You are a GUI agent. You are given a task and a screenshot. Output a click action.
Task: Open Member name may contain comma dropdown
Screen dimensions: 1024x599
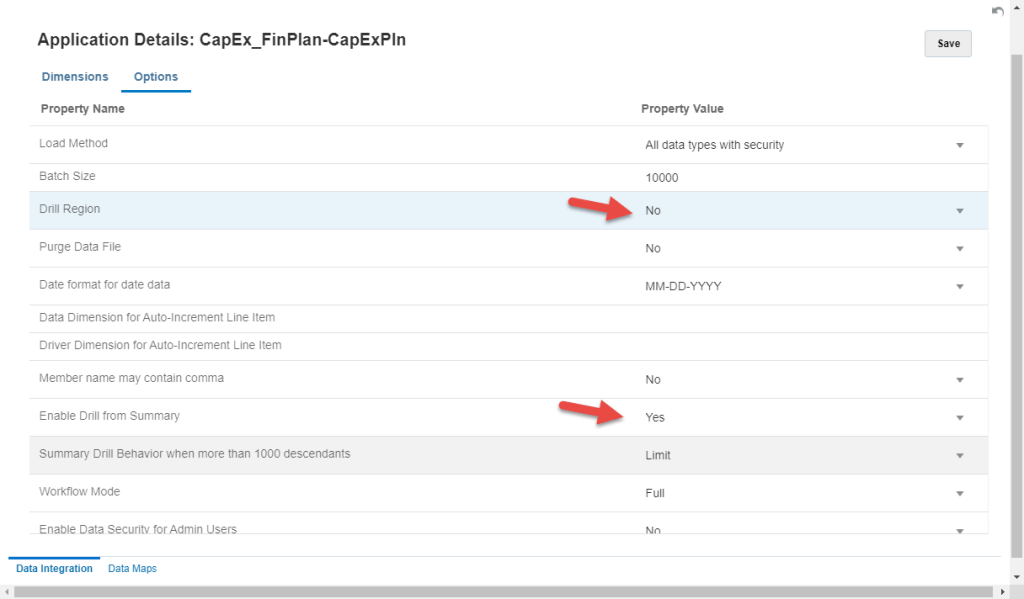pos(959,380)
